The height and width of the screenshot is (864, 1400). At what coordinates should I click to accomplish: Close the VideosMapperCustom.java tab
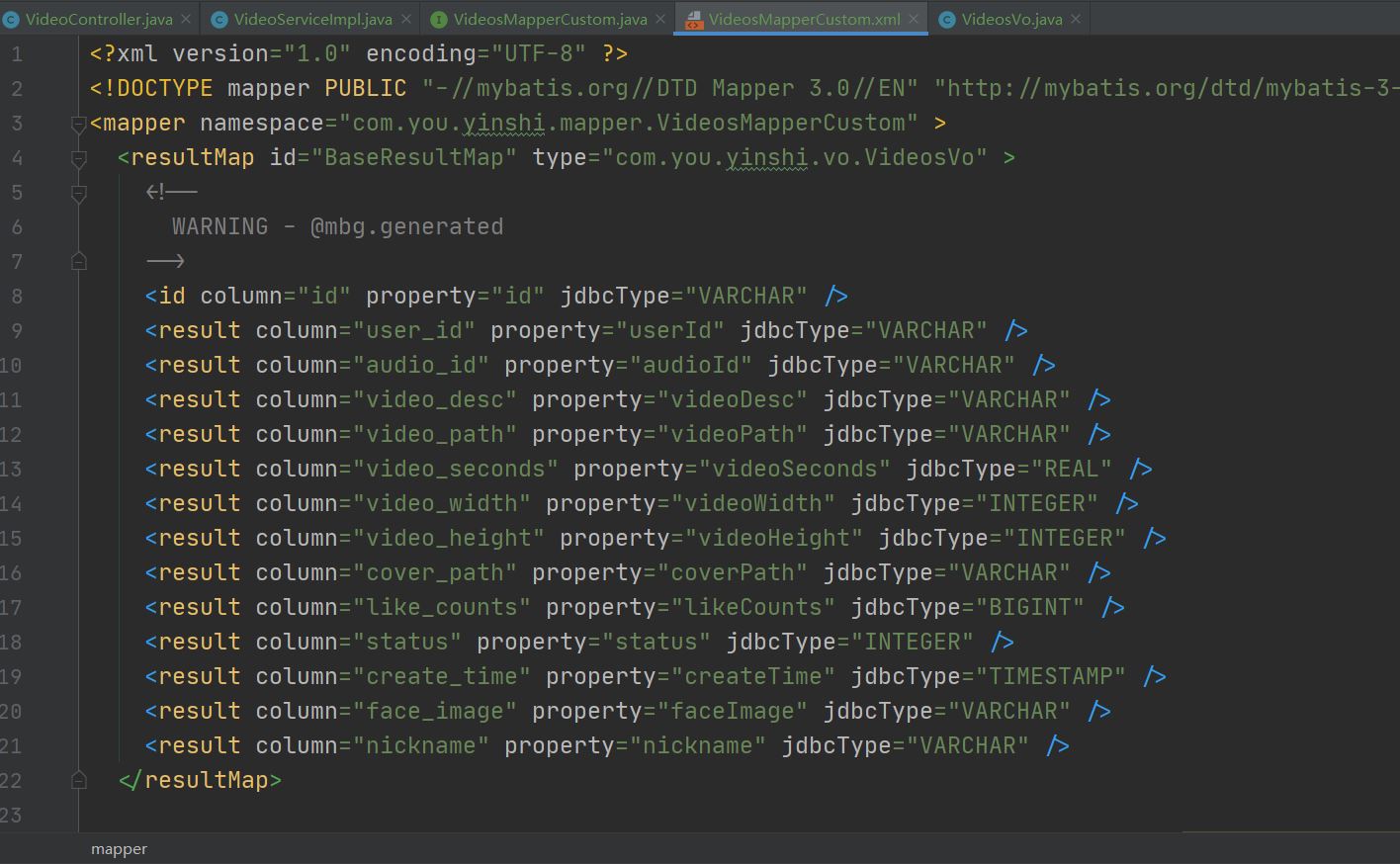coord(660,19)
